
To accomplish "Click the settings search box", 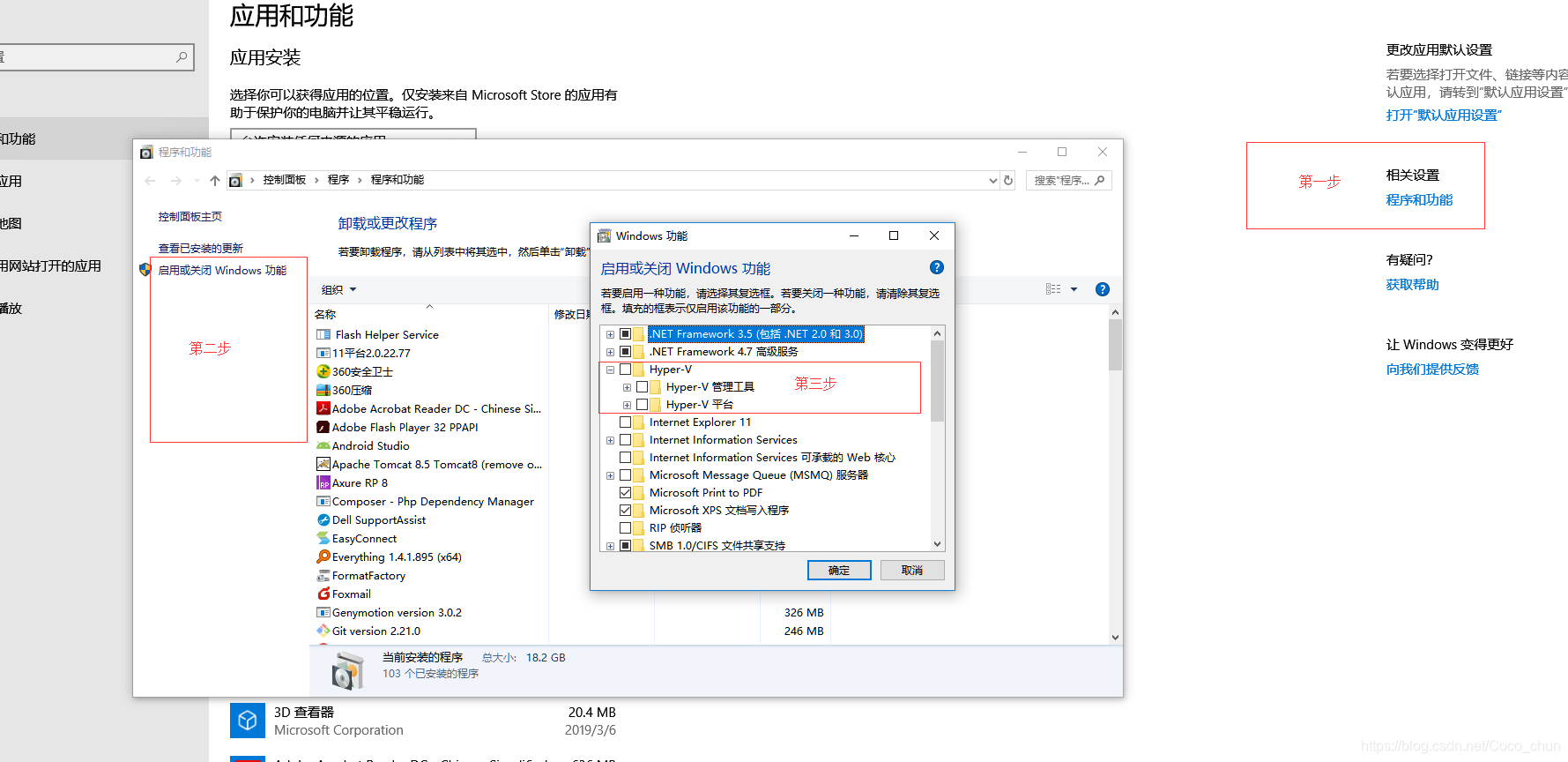I will pos(95,57).
